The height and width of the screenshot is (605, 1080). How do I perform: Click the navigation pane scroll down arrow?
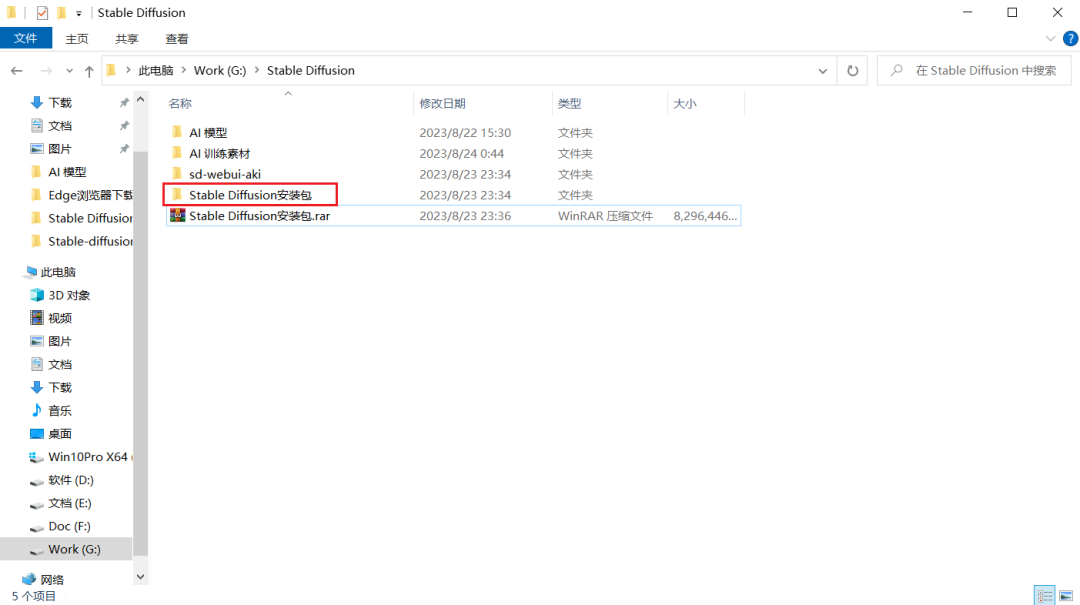(x=141, y=577)
